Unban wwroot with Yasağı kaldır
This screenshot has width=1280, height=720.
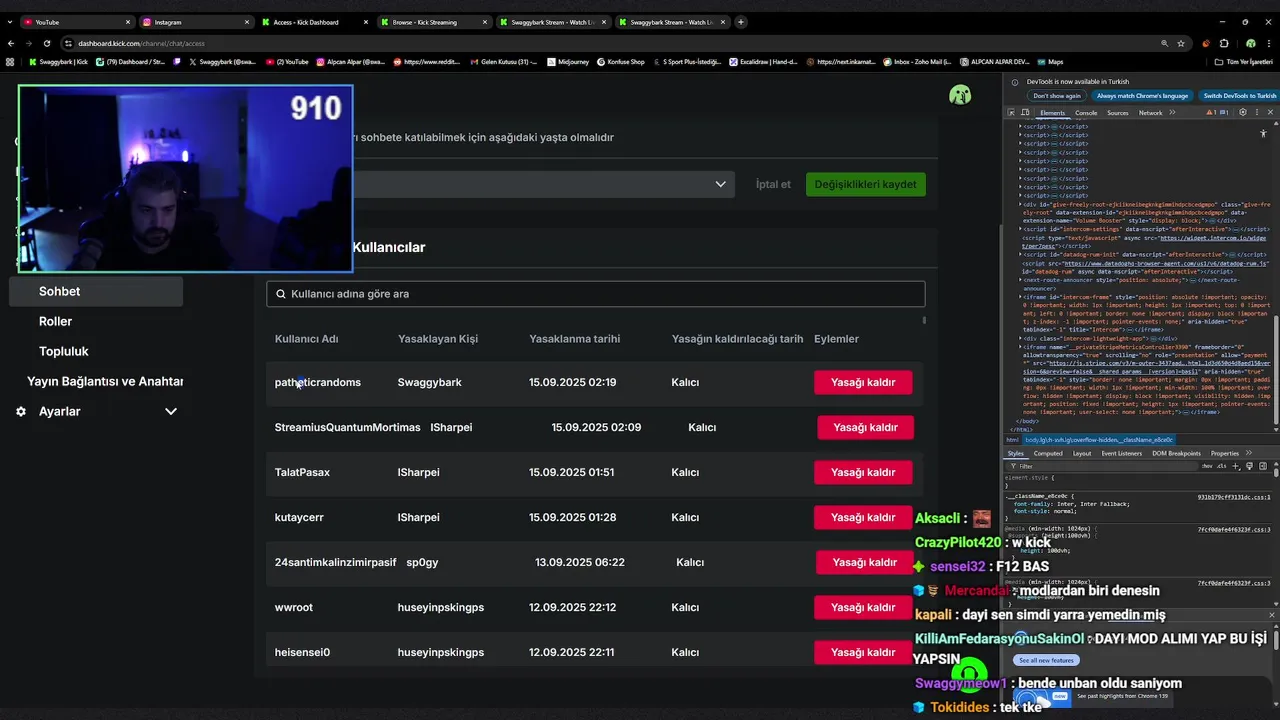click(x=863, y=607)
